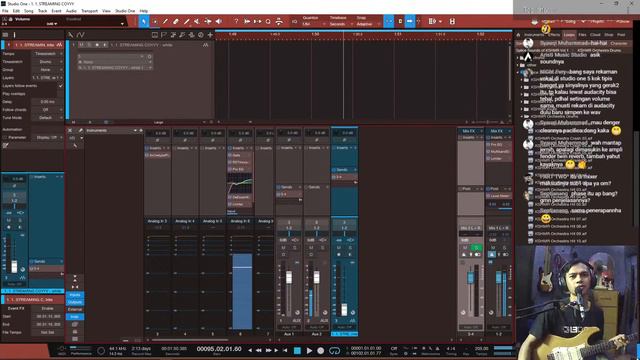640x360 pixels.
Task: Toggle Autoscroll button in the toolbar
Action: [410, 21]
